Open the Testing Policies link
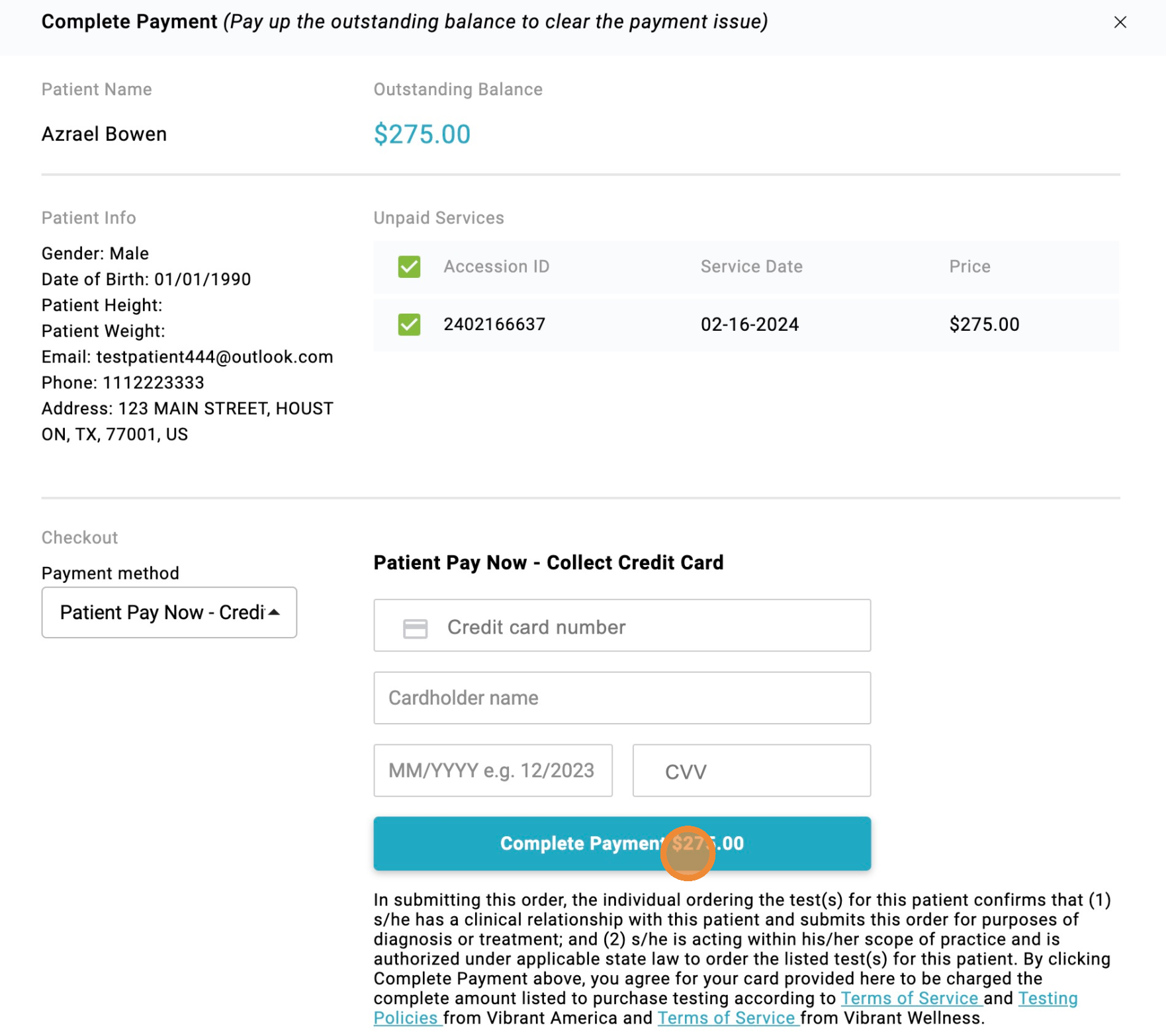 coord(1048,998)
